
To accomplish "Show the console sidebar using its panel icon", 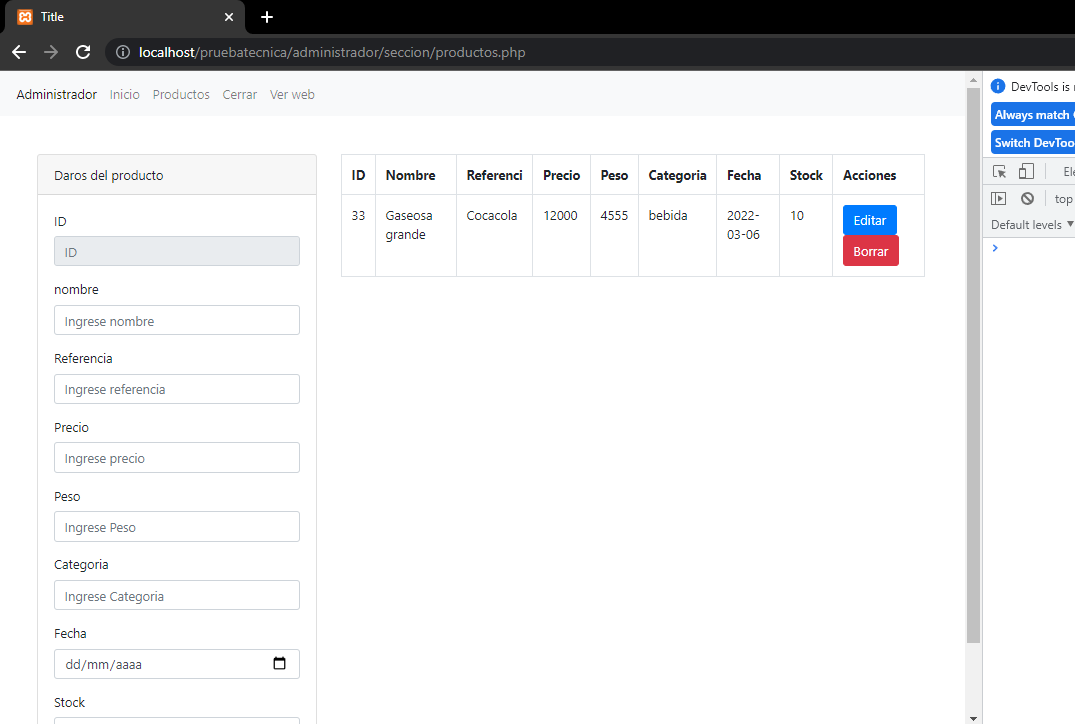I will pos(999,198).
